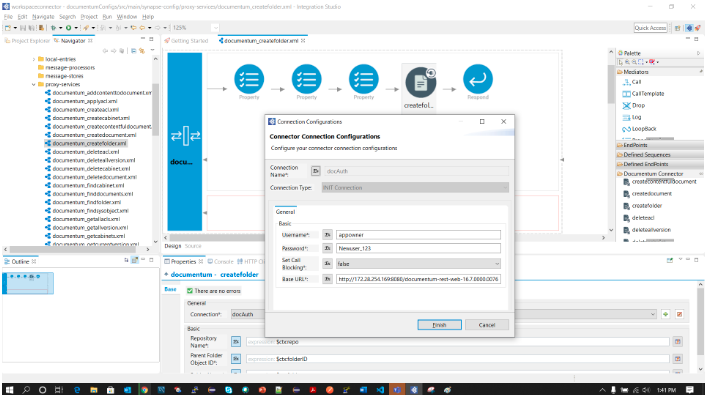Collapse the proxy-services folder
This screenshot has width=708, height=395.
tap(33, 84)
